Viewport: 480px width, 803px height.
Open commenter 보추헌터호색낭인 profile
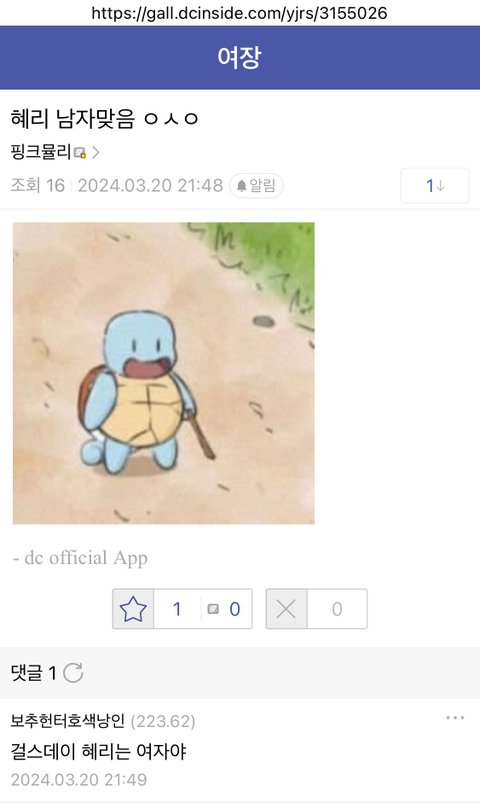click(68, 721)
